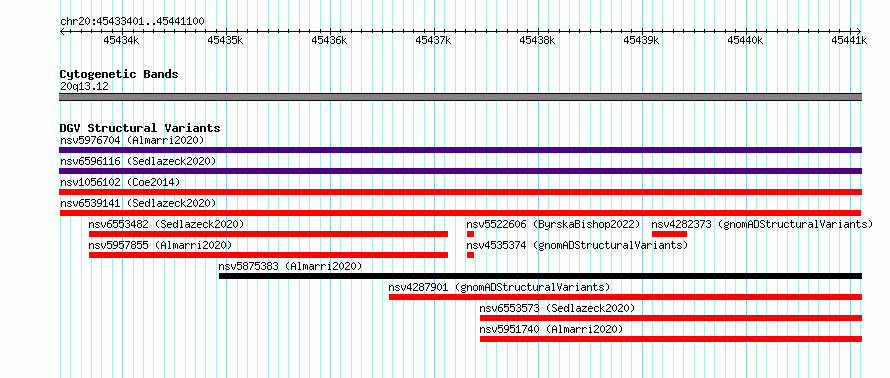Image resolution: width=890 pixels, height=378 pixels.
Task: Open nsv4282373 (gnomADStructuralVariants) label
Action: click(762, 224)
